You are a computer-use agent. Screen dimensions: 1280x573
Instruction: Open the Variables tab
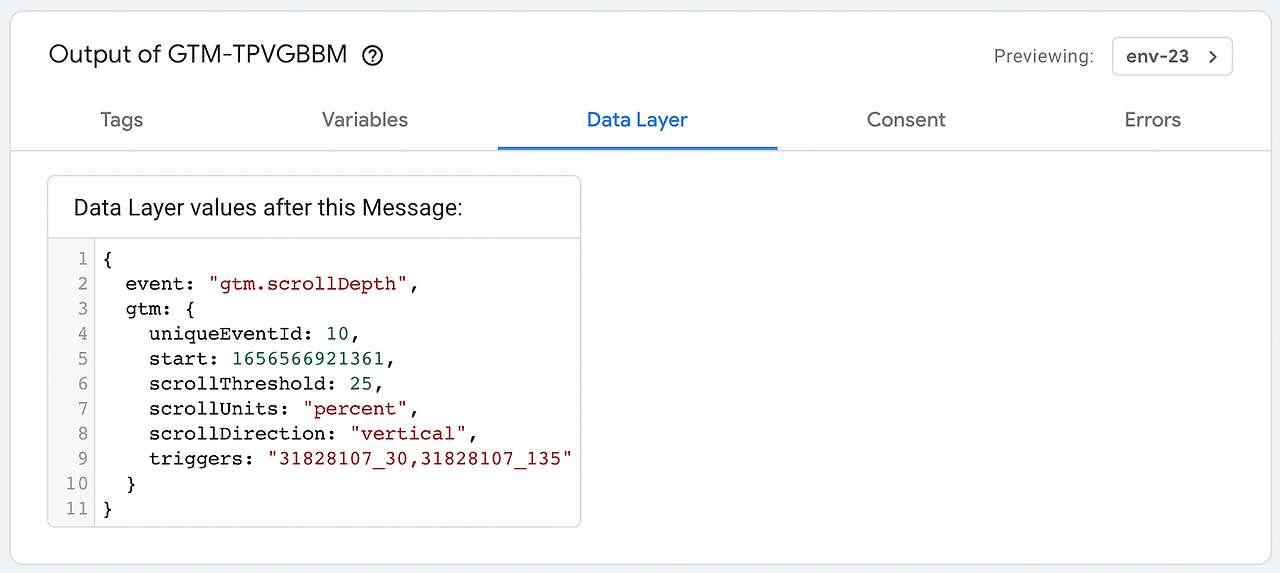click(365, 120)
